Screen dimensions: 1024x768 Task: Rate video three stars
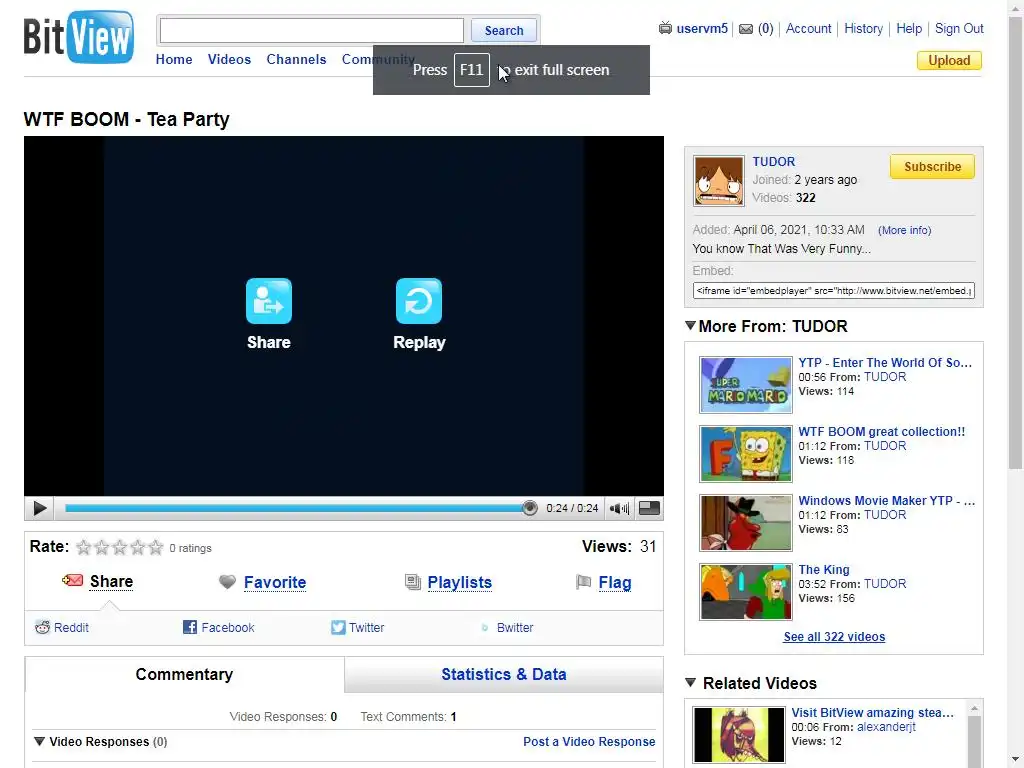pyautogui.click(x=120, y=547)
